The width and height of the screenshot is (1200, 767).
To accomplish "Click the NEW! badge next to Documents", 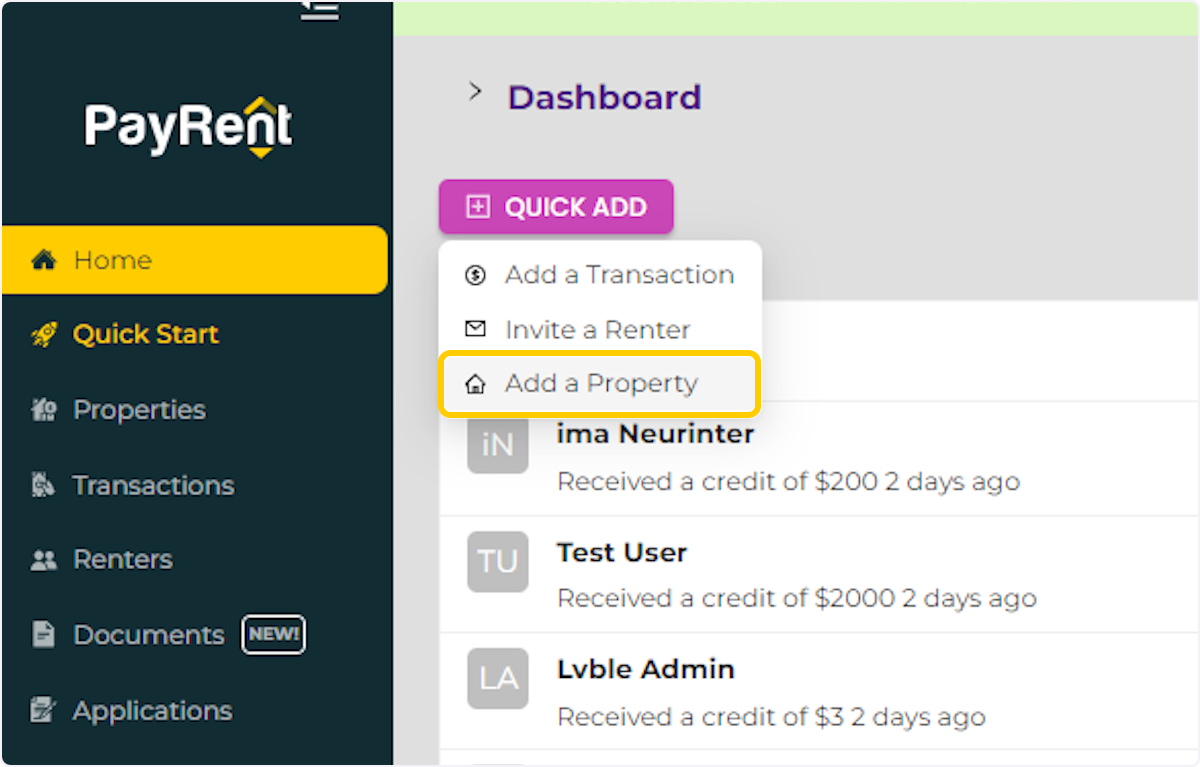I will pos(273,633).
